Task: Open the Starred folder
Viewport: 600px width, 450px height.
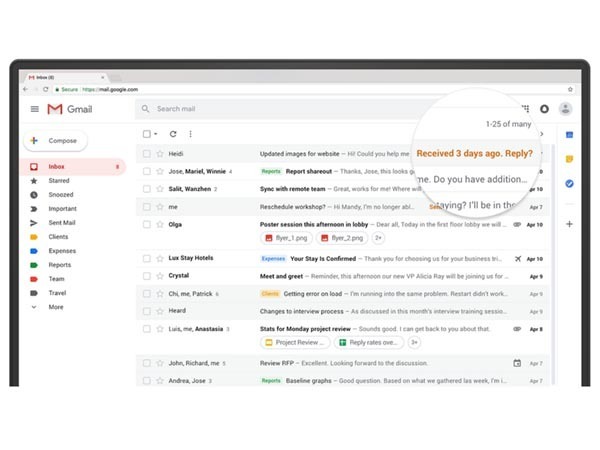Action: tap(59, 181)
